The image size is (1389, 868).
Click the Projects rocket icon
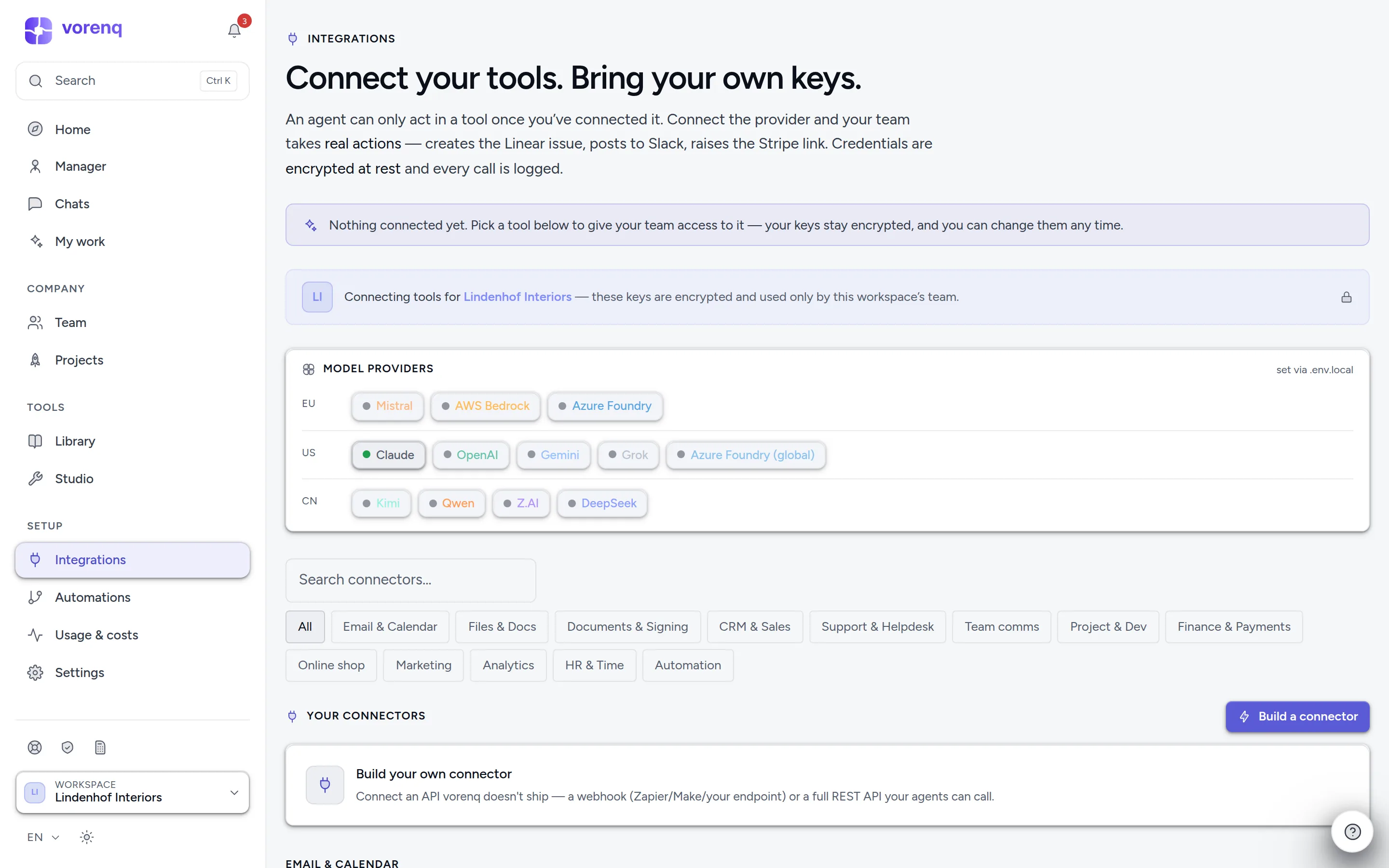(35, 360)
